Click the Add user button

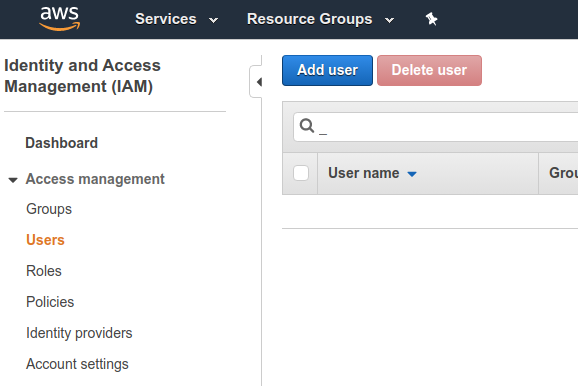327,70
